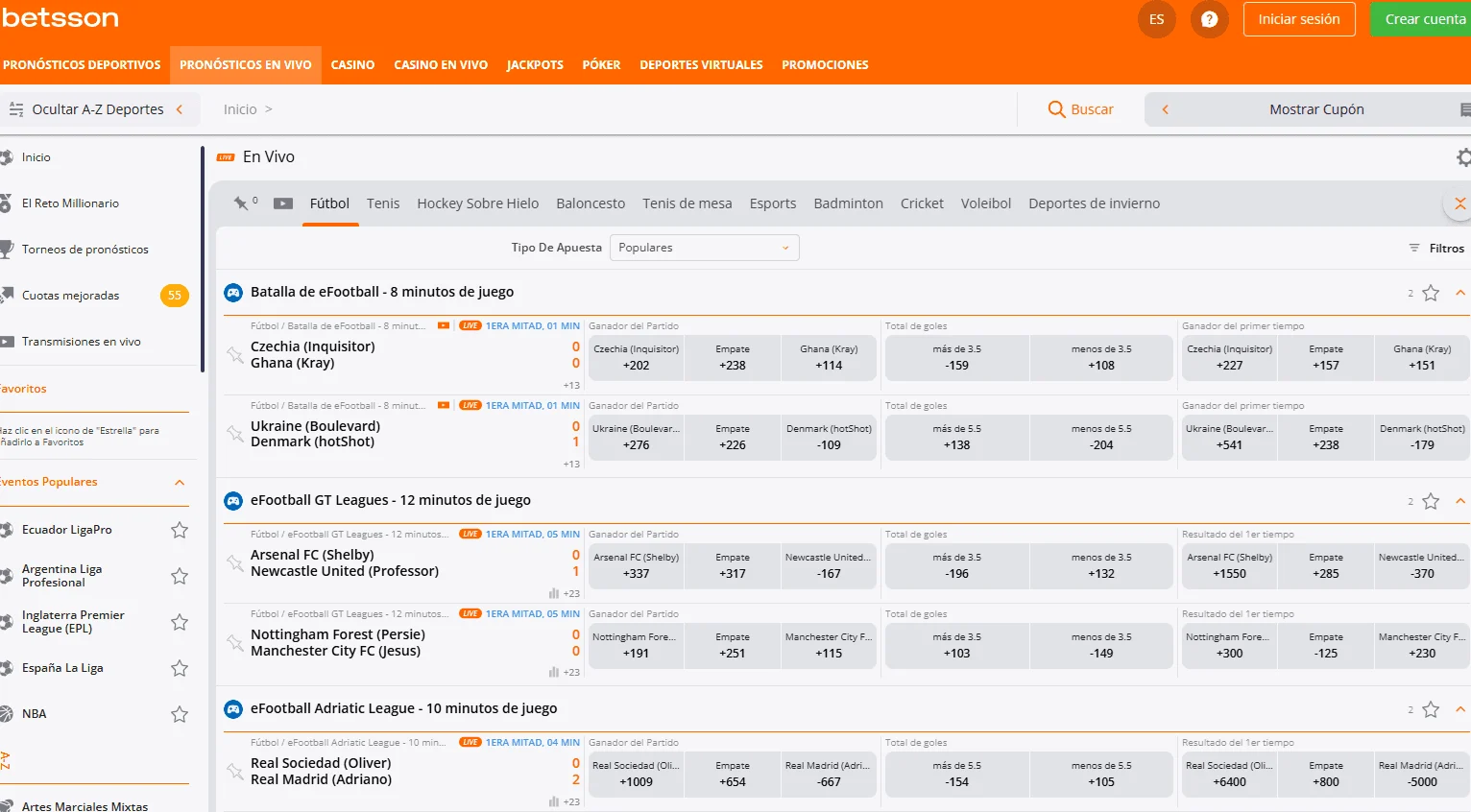
Task: Bet on Empate +238 for Czechia vs Ghana
Action: coord(733,357)
